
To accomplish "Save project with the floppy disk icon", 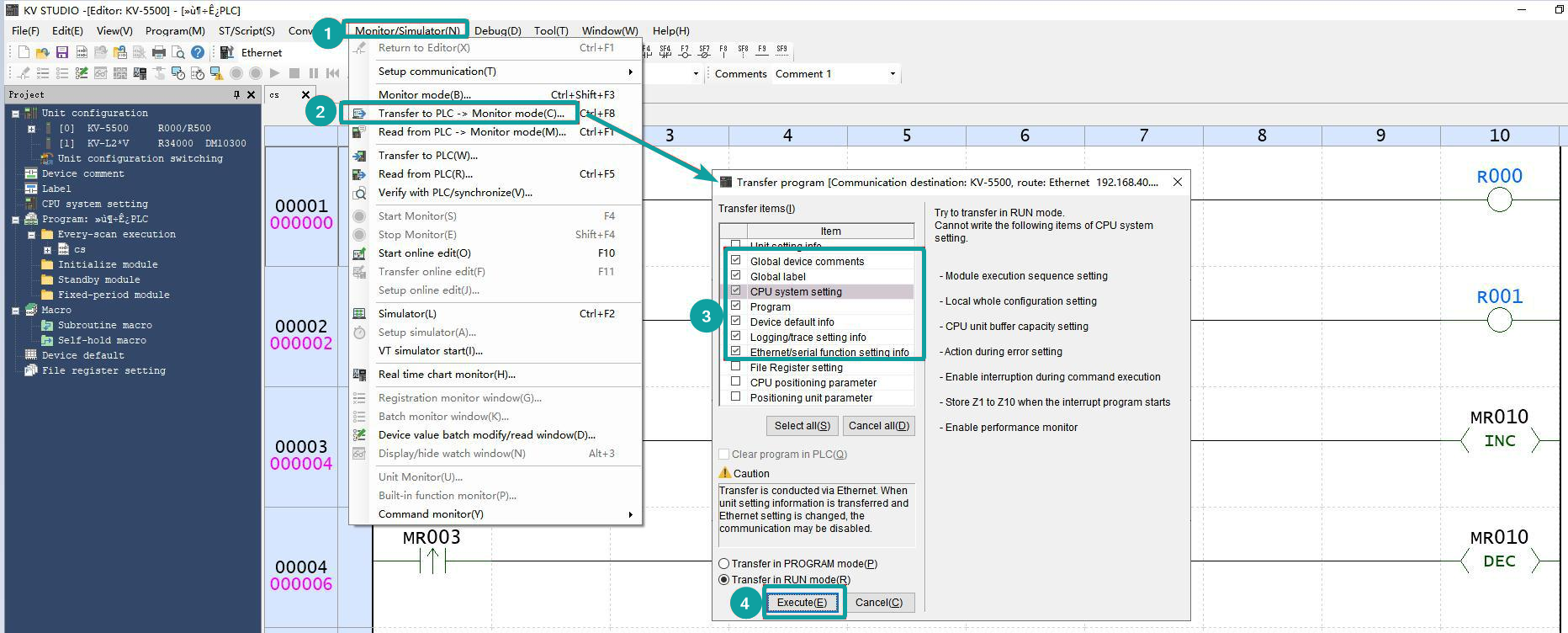I will (62, 52).
